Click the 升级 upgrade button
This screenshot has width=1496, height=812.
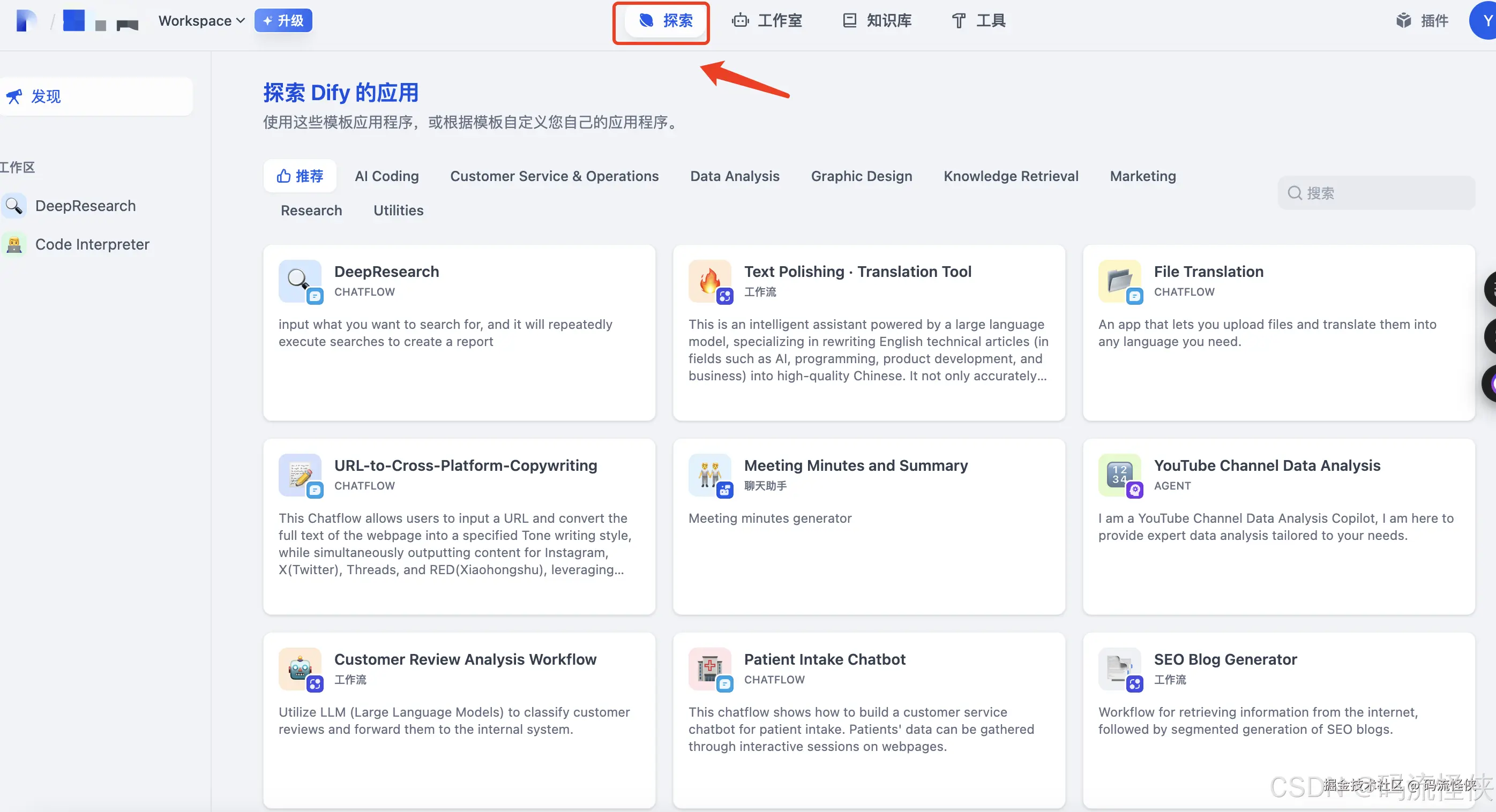click(x=283, y=20)
